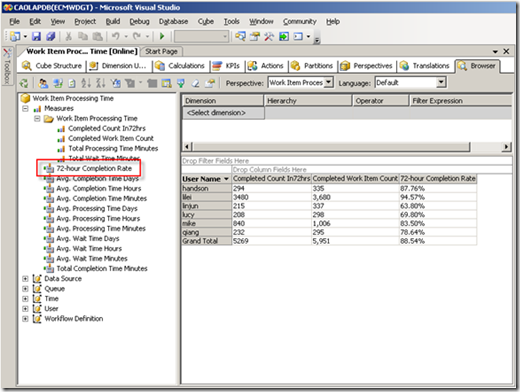Switch to the Partitions tab
This screenshot has height=392, width=520.
[x=312, y=66]
